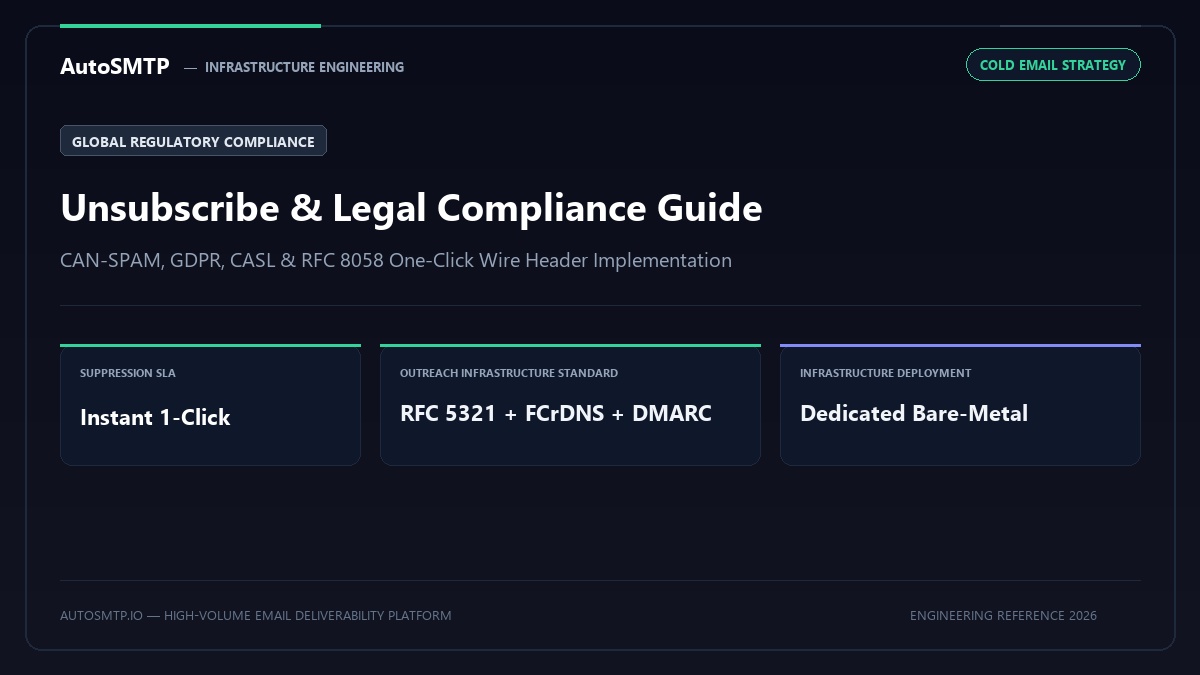The image size is (1200, 675).
Task: Click the COLD EMAIL STRATEGY pill
Action: 1053,65
